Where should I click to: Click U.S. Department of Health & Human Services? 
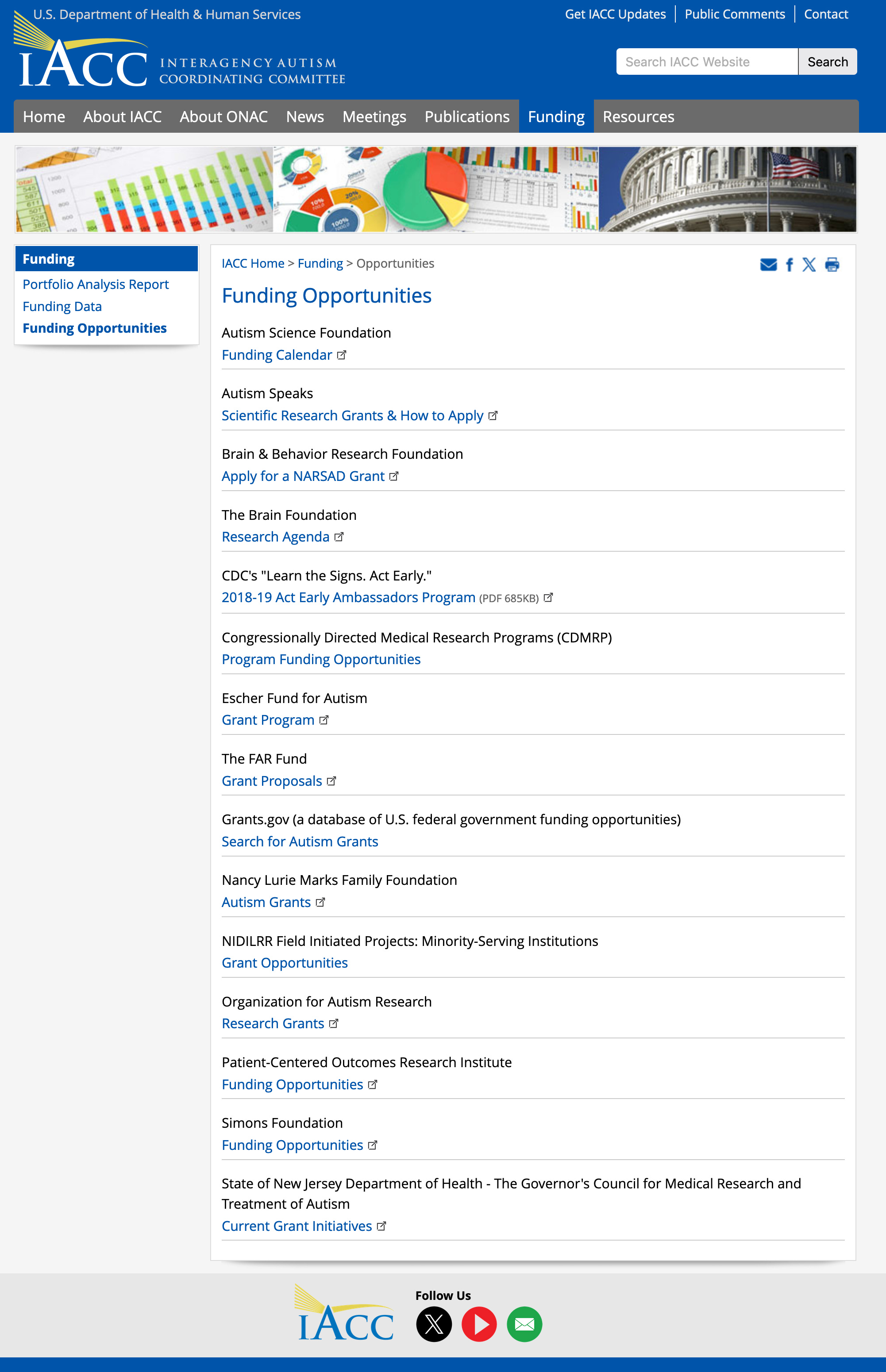[x=167, y=14]
